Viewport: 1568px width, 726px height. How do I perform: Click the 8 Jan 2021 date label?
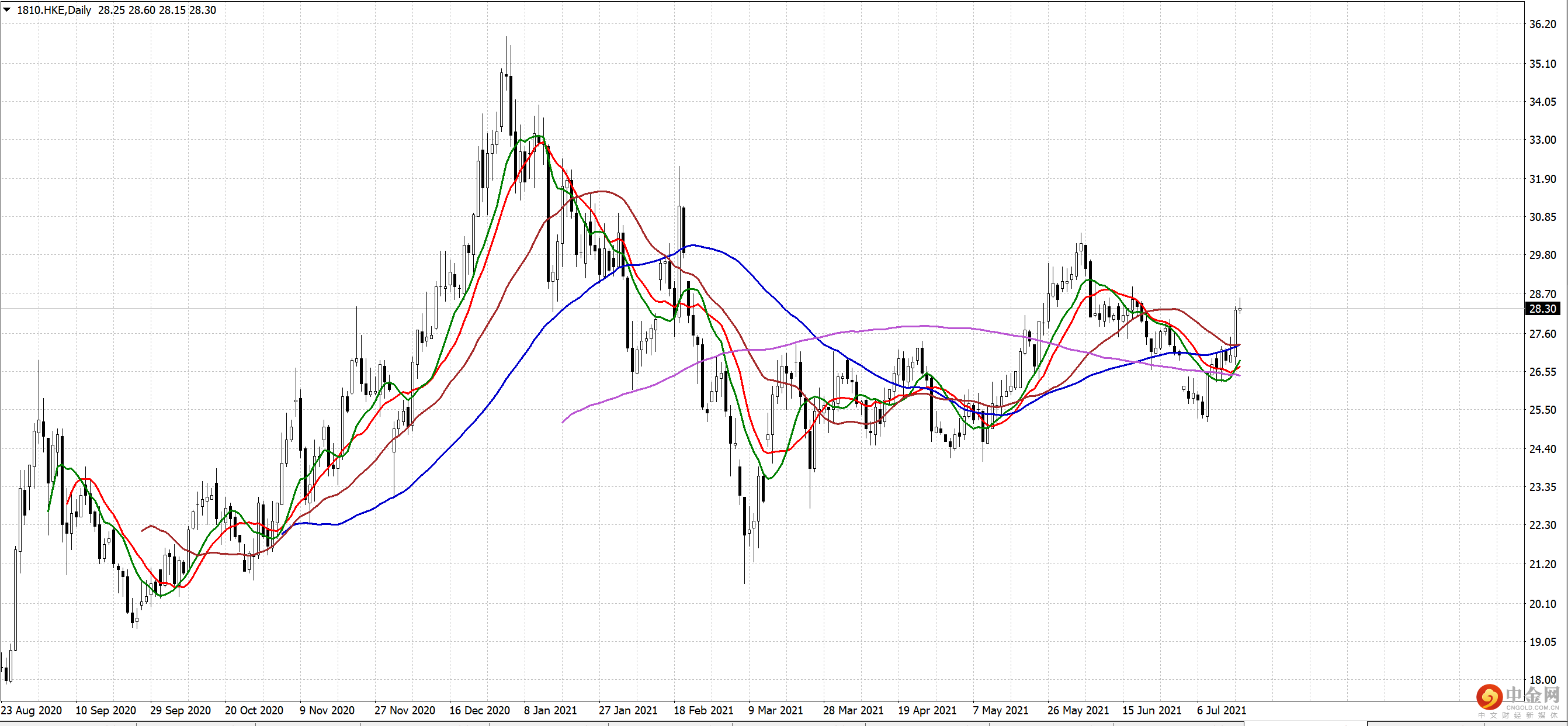(550, 710)
